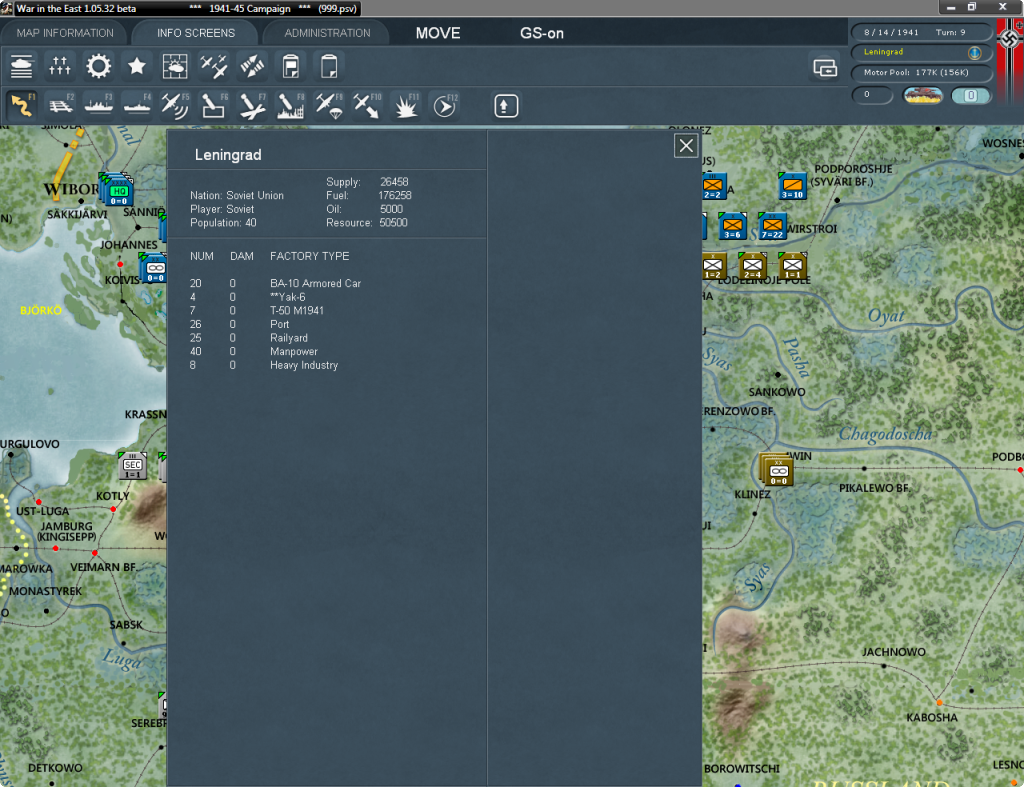1024x787 pixels.
Task: Select the F6 bomb unit icon
Action: [214, 106]
